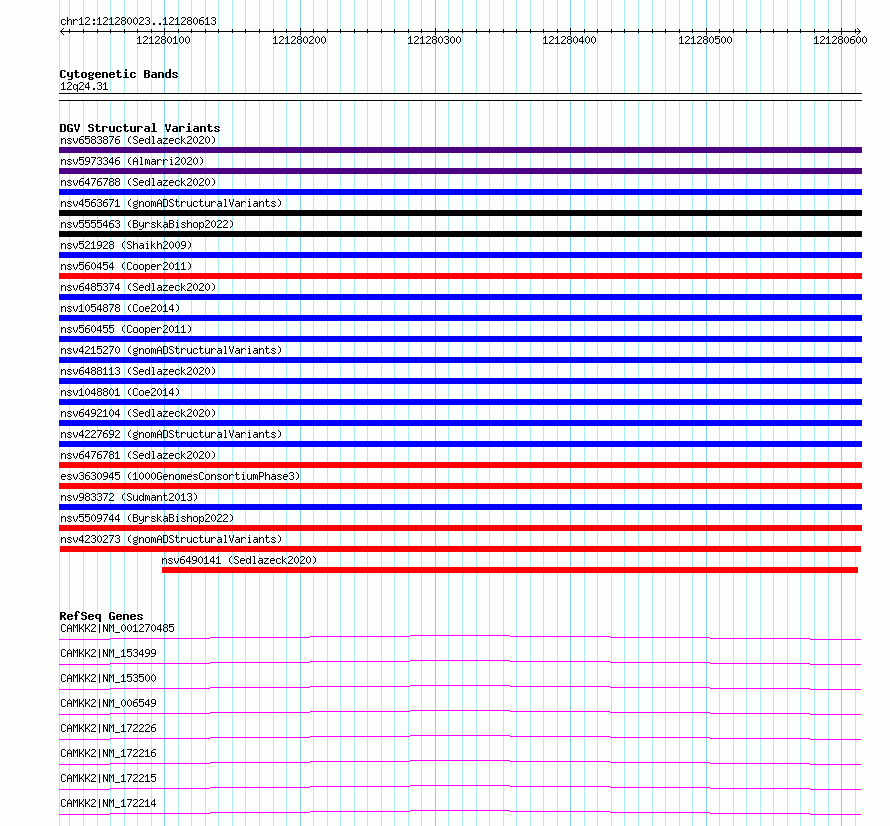The width and height of the screenshot is (890, 826).
Task: Select the CAMKK2|NM_153499 transcript label
Action: click(108, 653)
